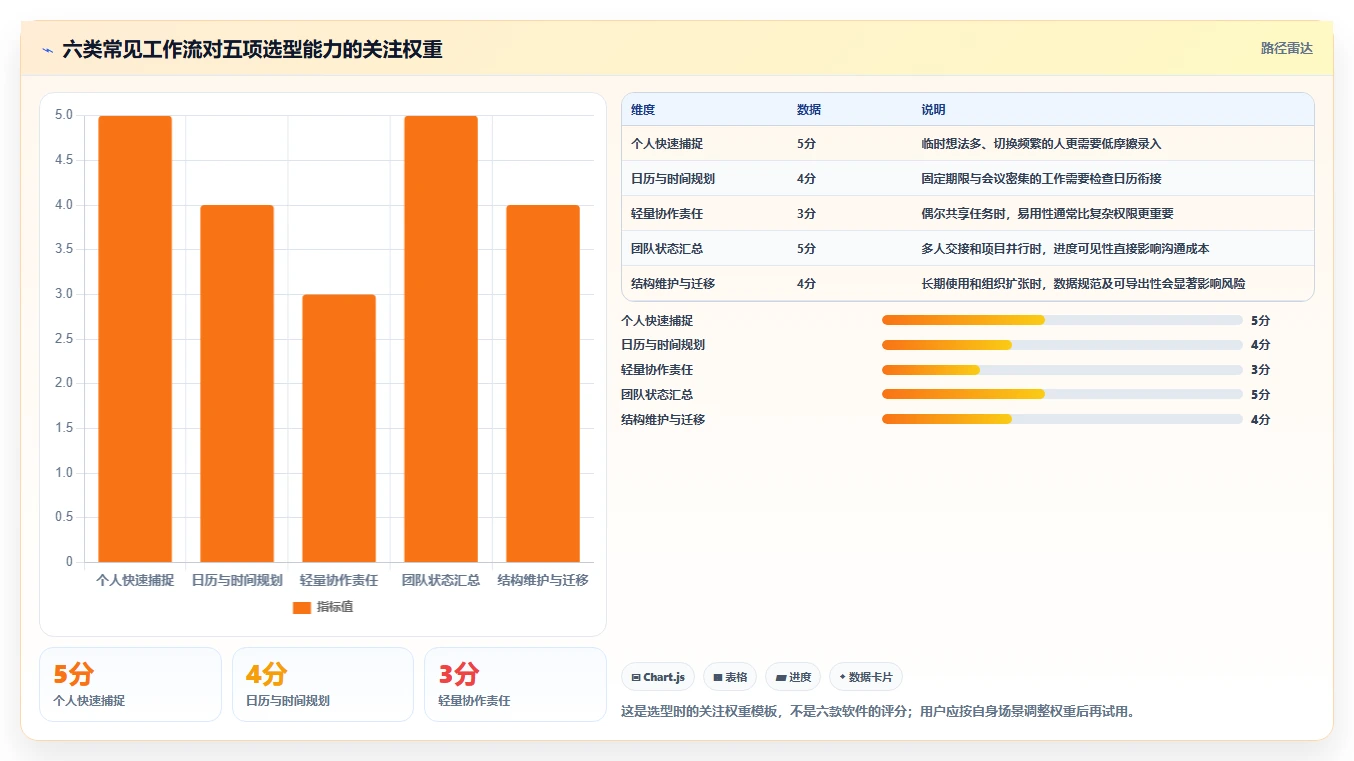Click the description 固定期限与会议密集的工作需要检查日历衔接
The width and height of the screenshot is (1354, 761).
coord(1041,179)
